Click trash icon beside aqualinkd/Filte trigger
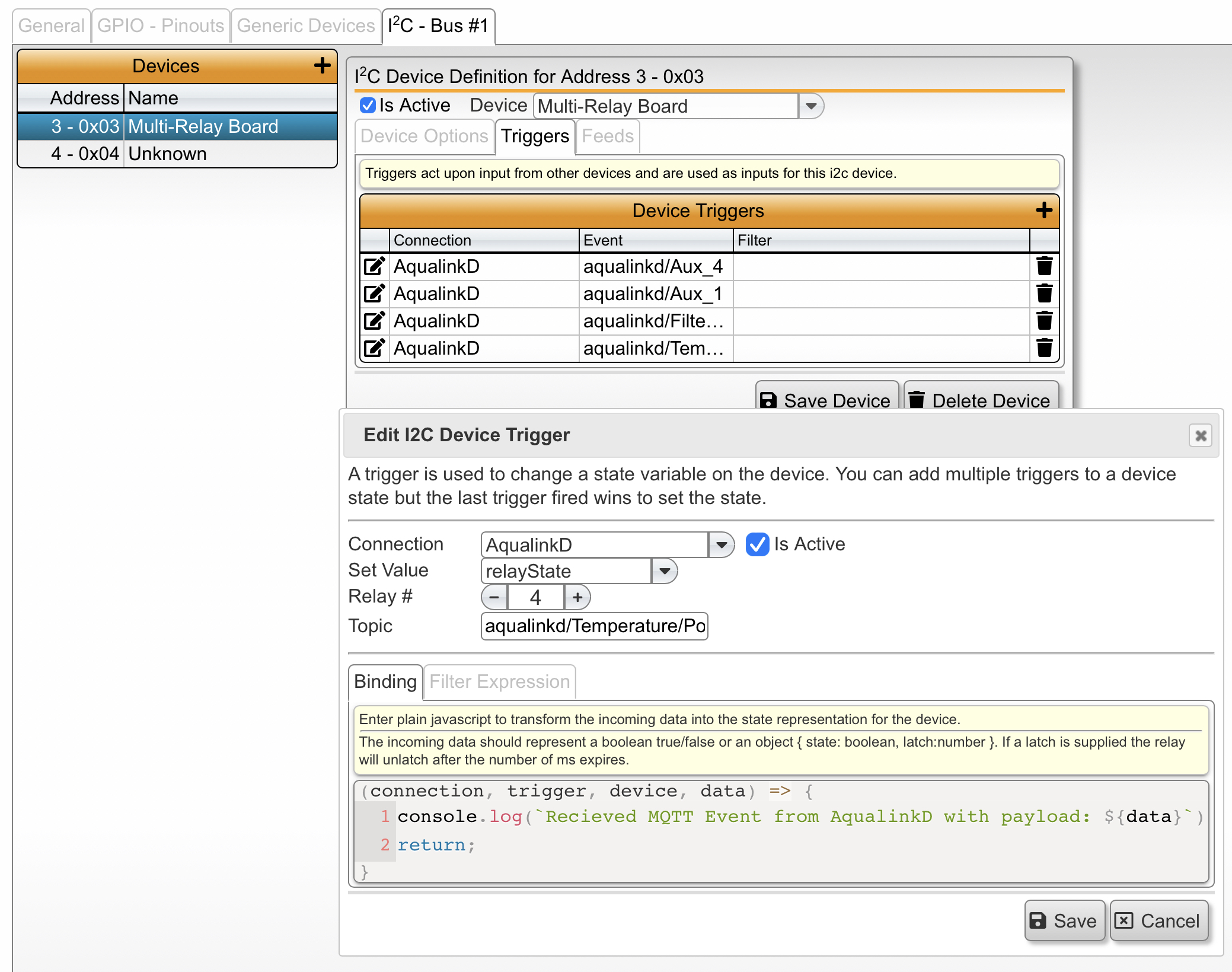The height and width of the screenshot is (972, 1232). 1044,321
